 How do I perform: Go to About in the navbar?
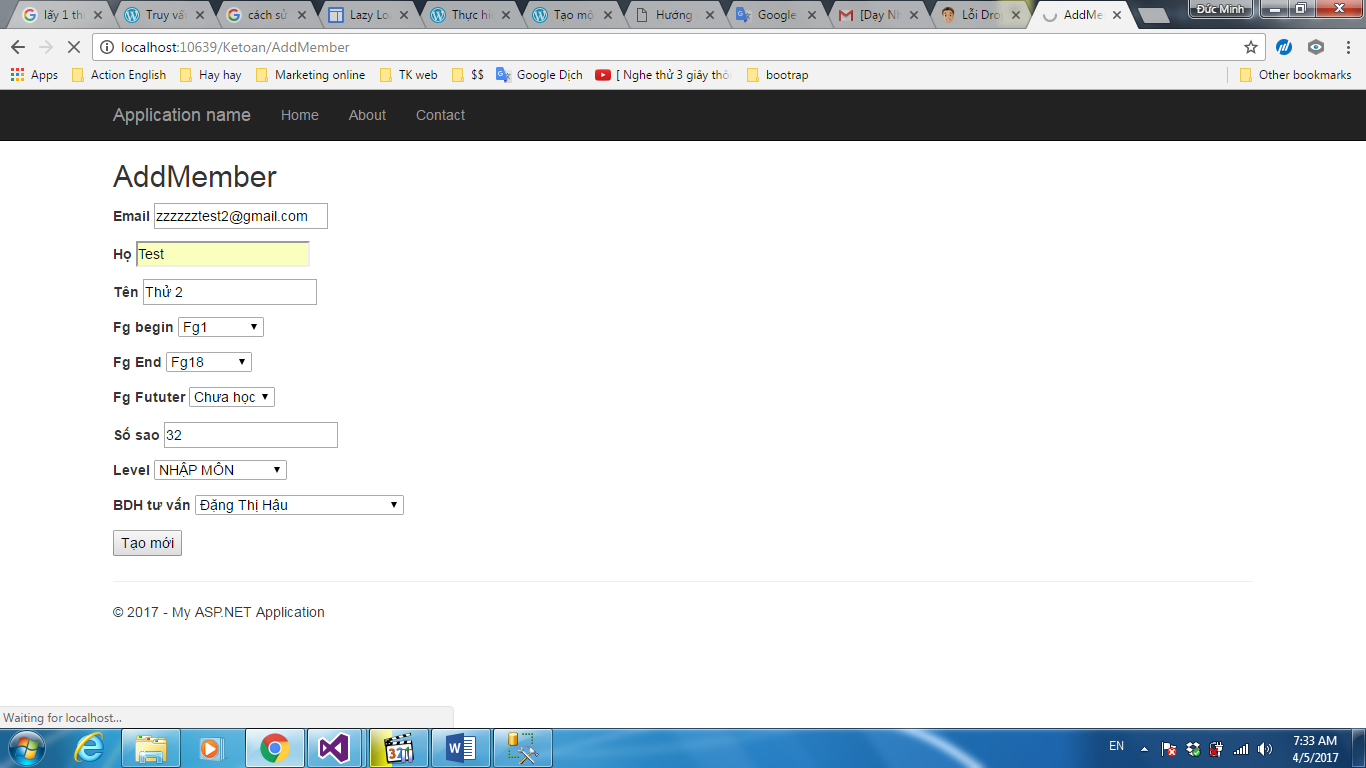click(x=367, y=115)
